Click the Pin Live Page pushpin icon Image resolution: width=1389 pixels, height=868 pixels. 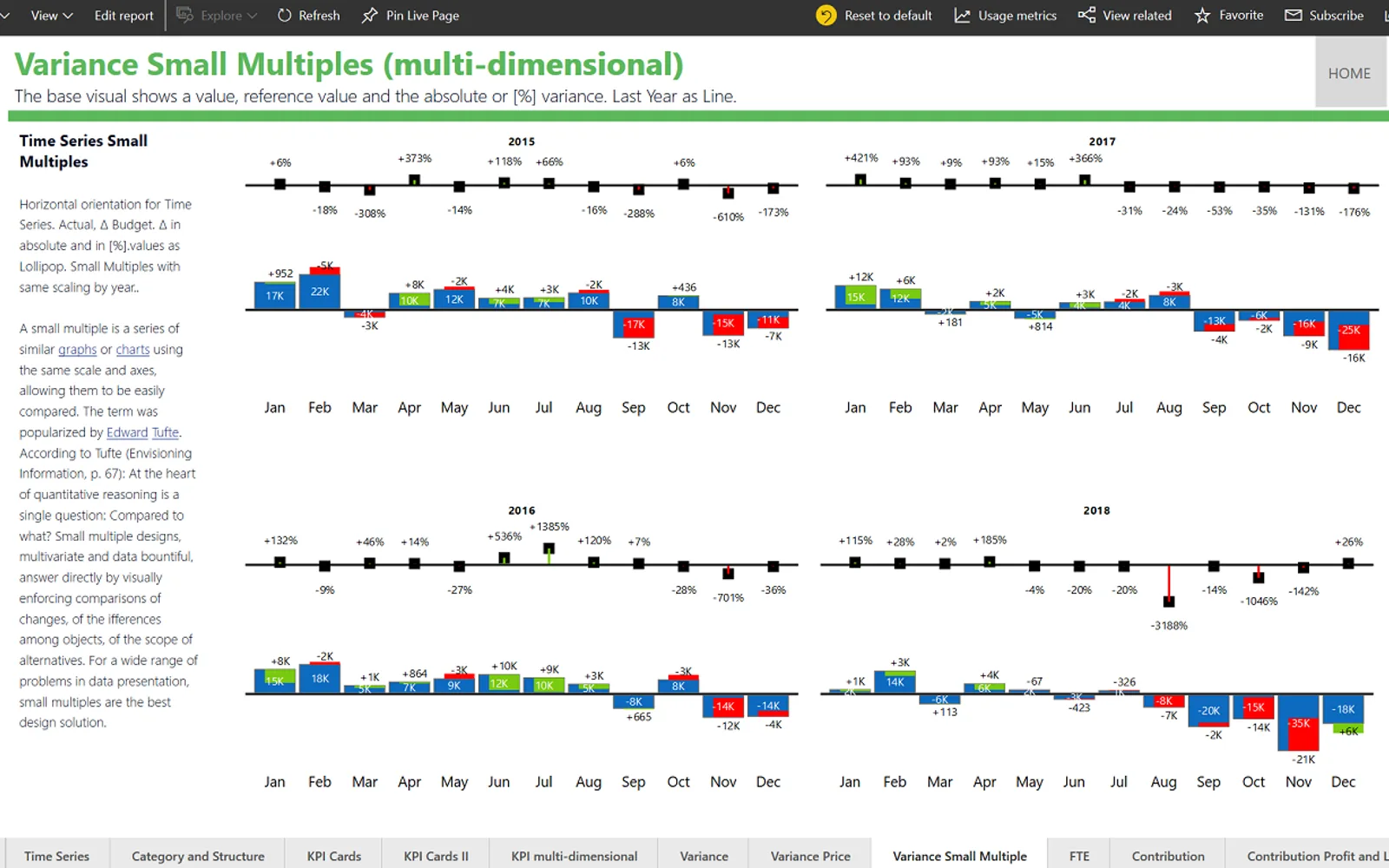(x=370, y=16)
